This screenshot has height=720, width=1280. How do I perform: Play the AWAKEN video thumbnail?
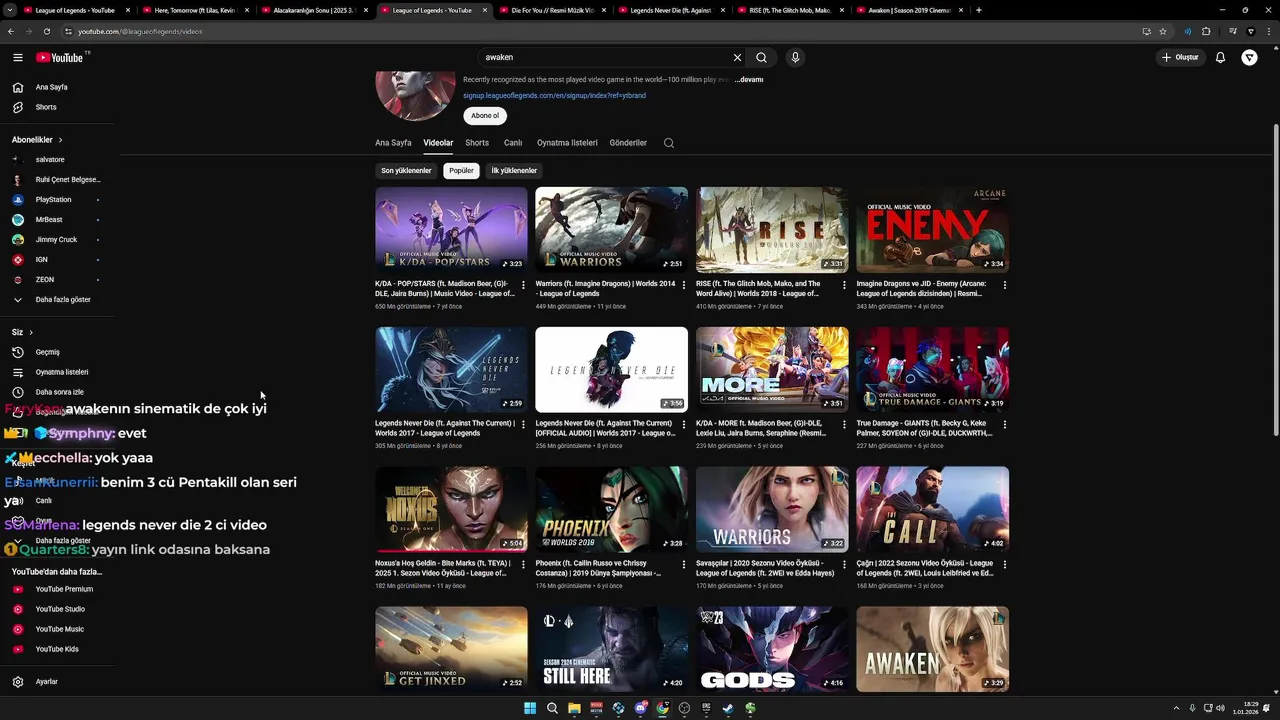[932, 649]
